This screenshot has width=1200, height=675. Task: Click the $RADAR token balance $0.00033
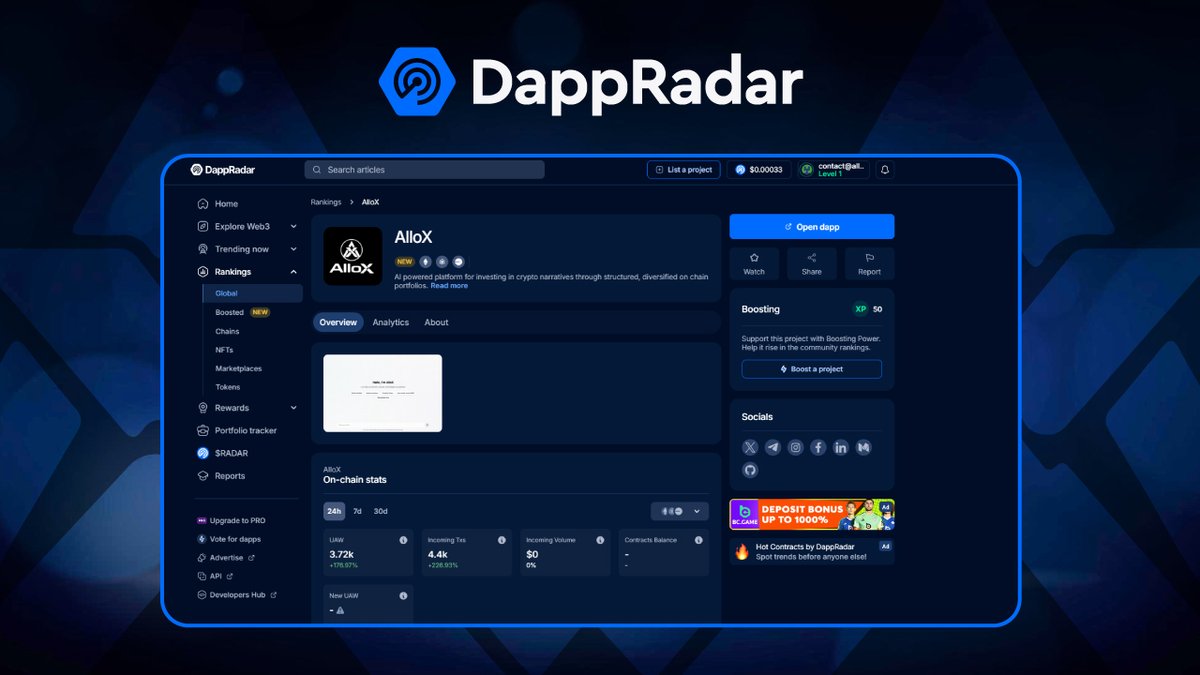(x=760, y=170)
